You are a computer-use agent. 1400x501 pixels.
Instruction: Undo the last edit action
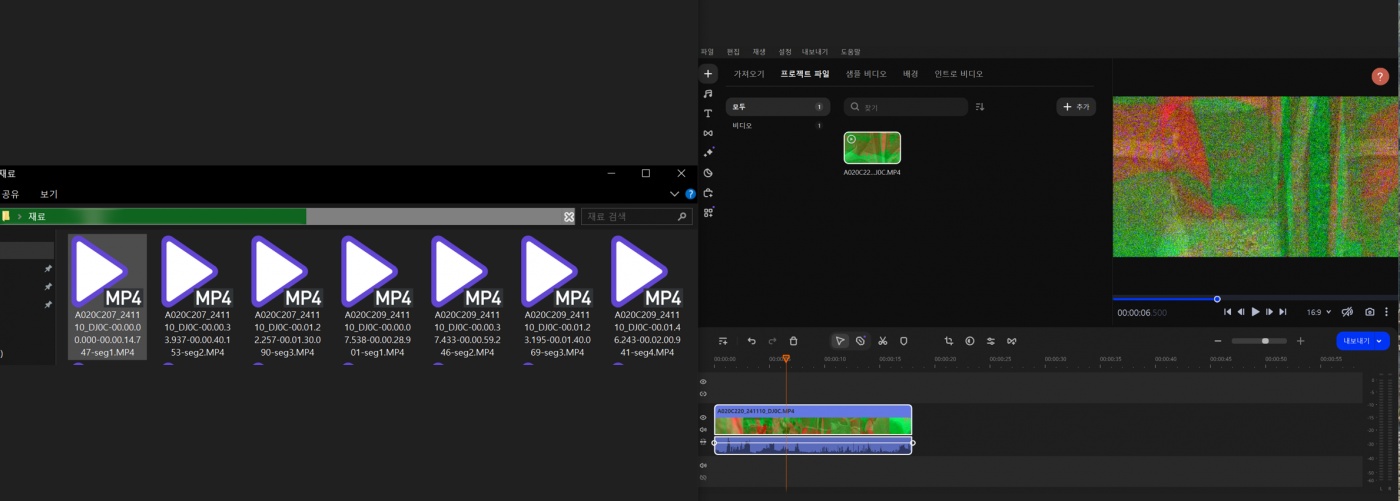click(752, 341)
